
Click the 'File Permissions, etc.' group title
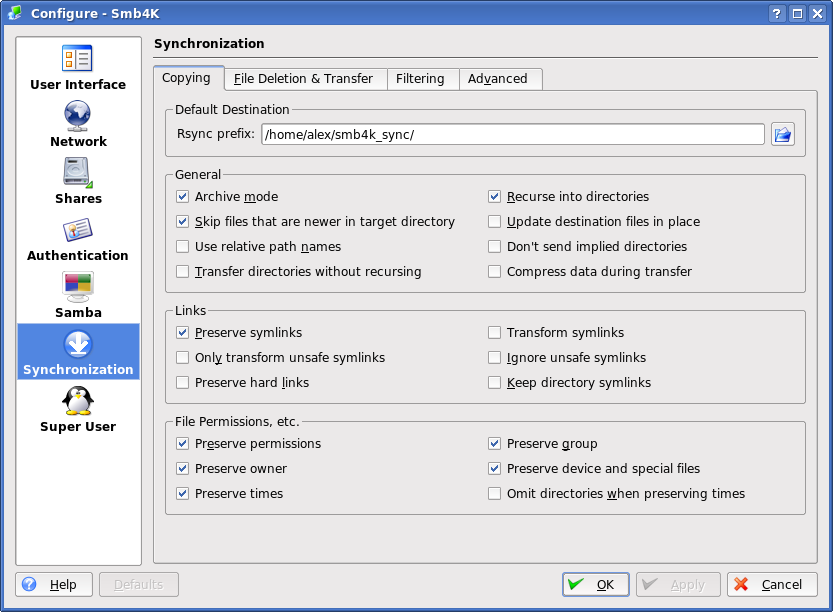tap(237, 422)
